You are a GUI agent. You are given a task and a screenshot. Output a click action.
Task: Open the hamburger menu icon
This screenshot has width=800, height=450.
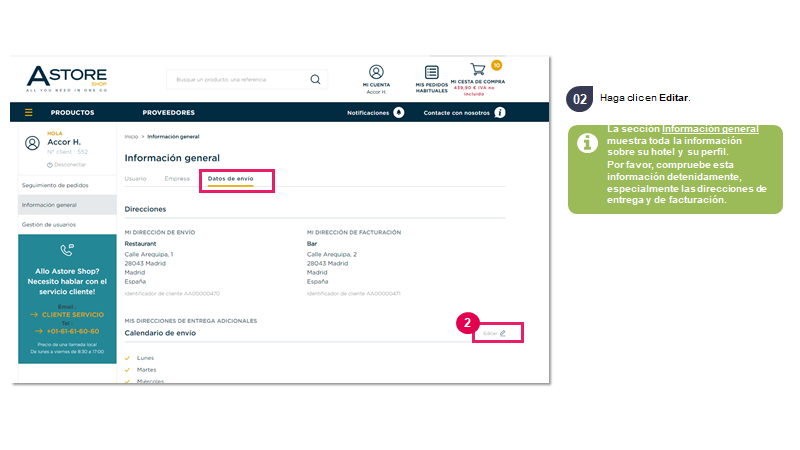(x=29, y=112)
